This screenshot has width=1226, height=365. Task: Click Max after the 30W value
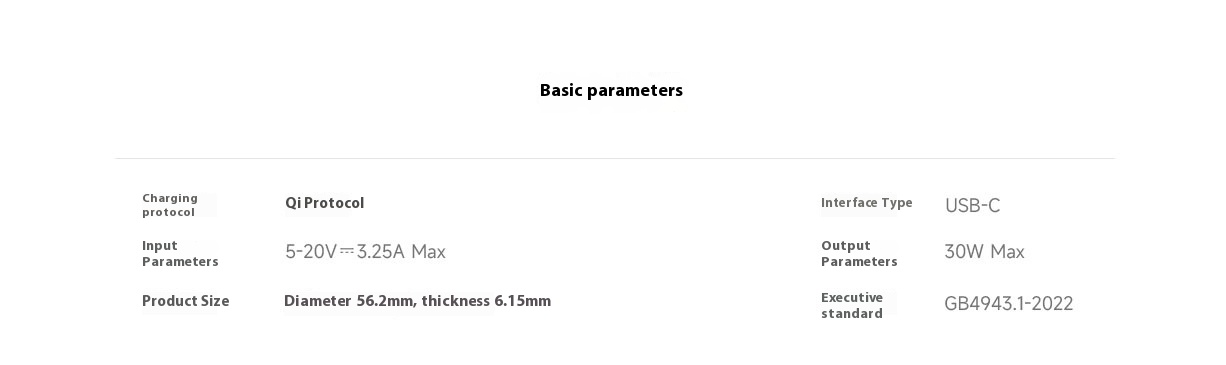tap(1007, 251)
